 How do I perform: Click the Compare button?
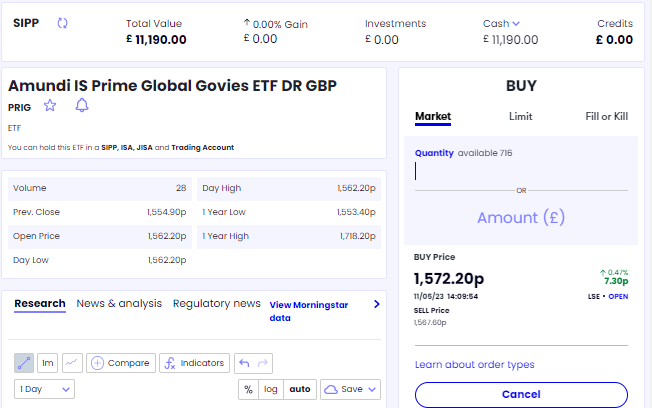[x=121, y=363]
